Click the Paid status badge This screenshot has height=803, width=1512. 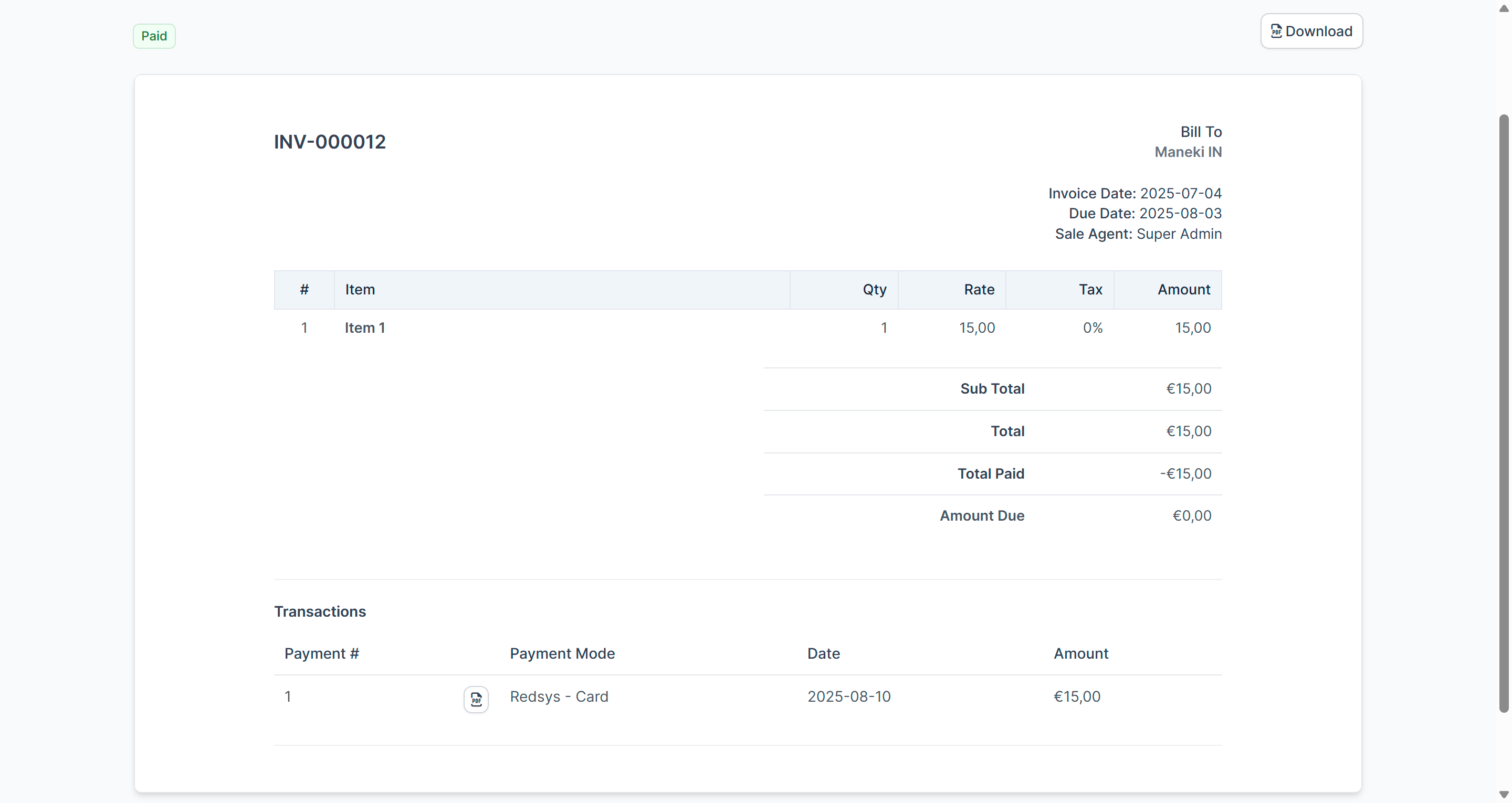[154, 36]
